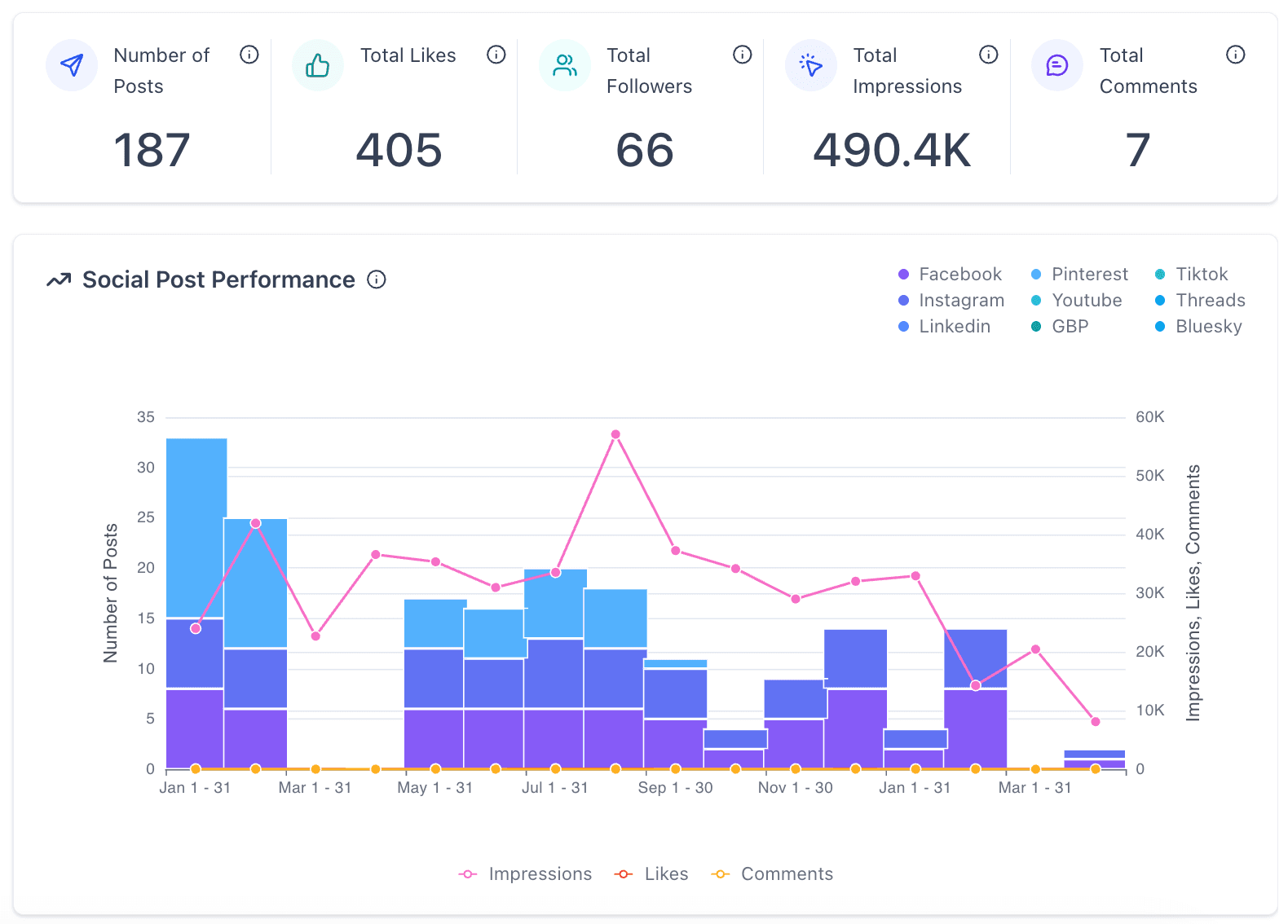This screenshot has width=1288, height=924.
Task: Click the Nov 1 - 30 axis label
Action: [796, 788]
